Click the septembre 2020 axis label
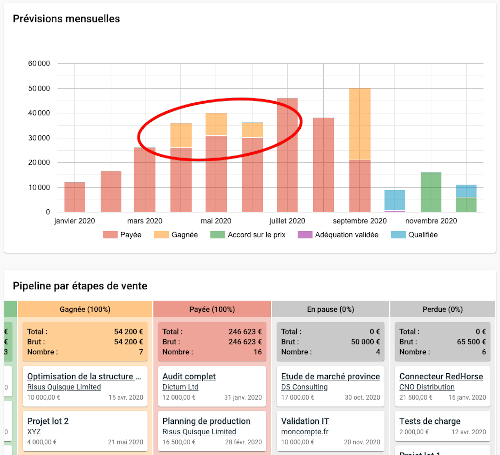 point(360,221)
